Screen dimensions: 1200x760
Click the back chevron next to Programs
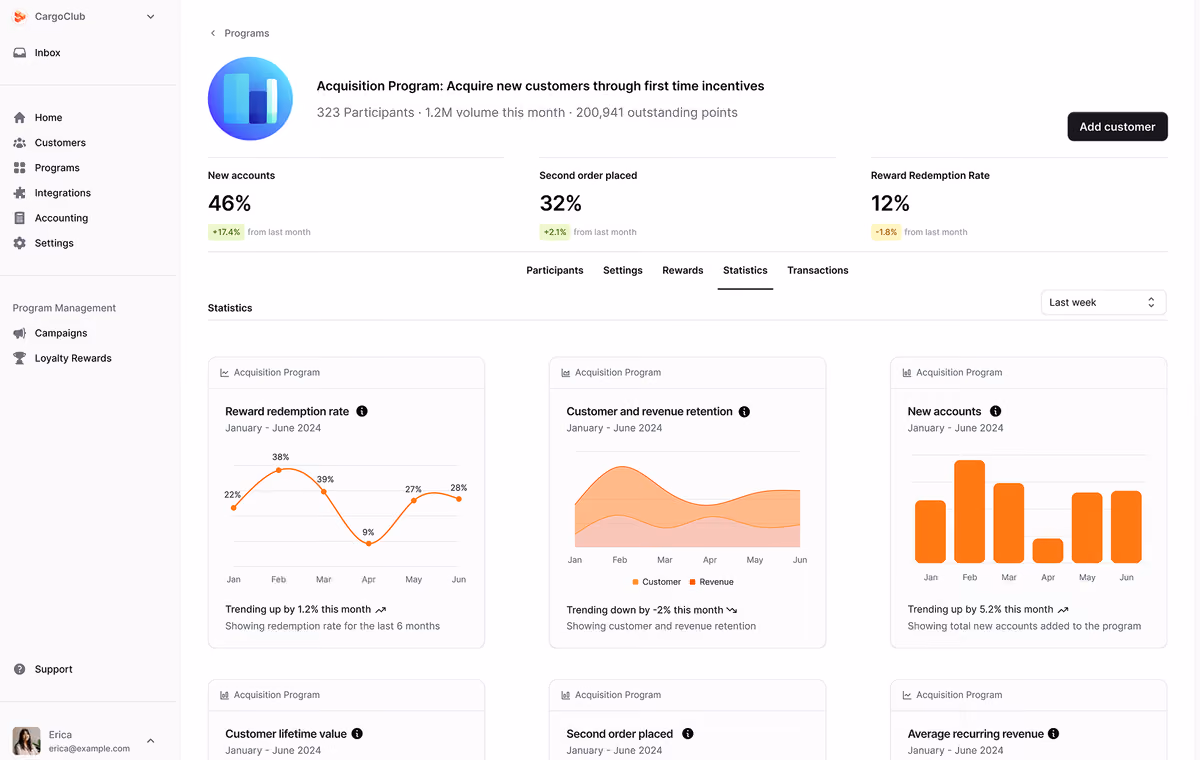click(x=213, y=33)
